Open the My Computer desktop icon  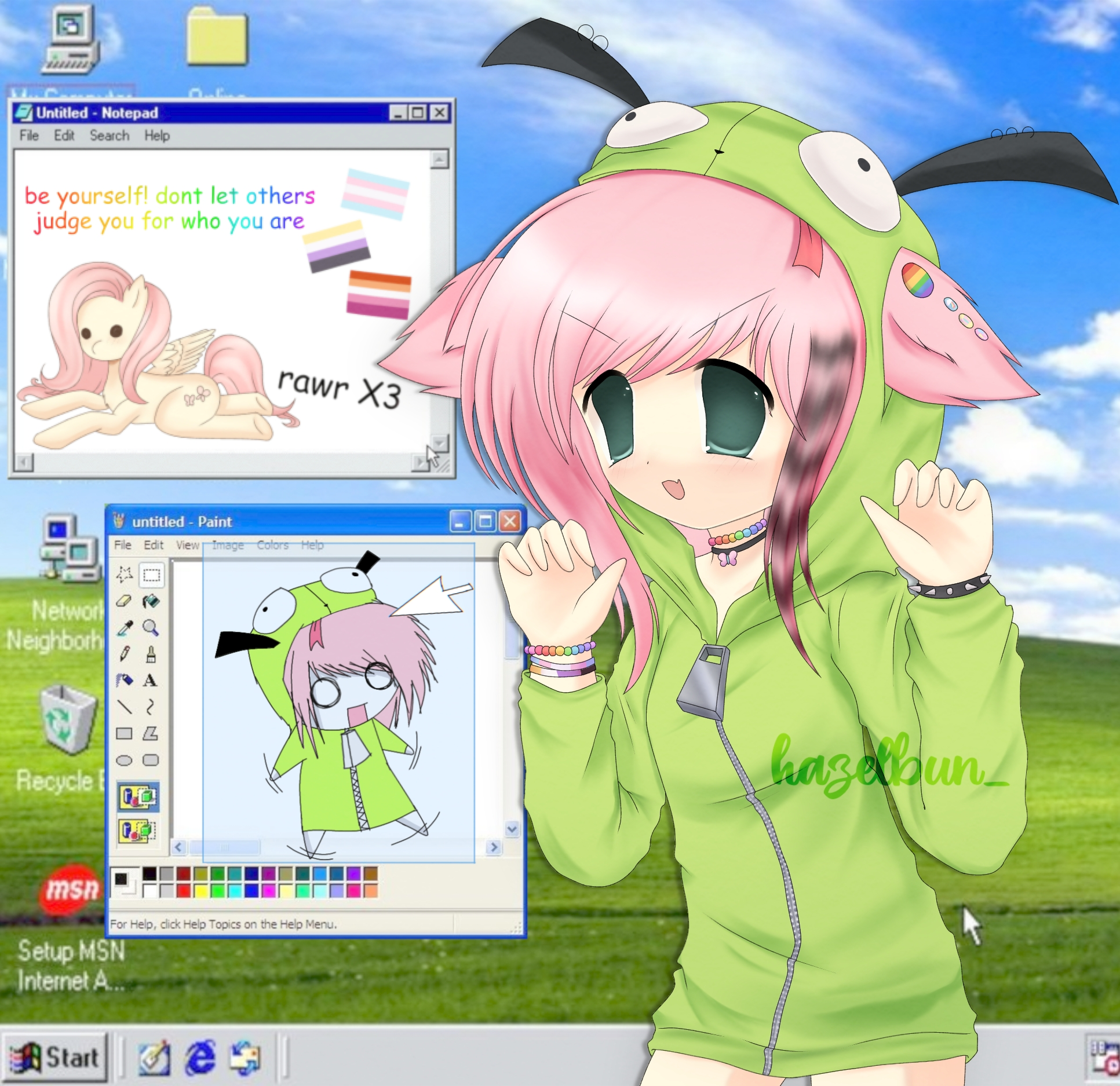click(x=71, y=41)
